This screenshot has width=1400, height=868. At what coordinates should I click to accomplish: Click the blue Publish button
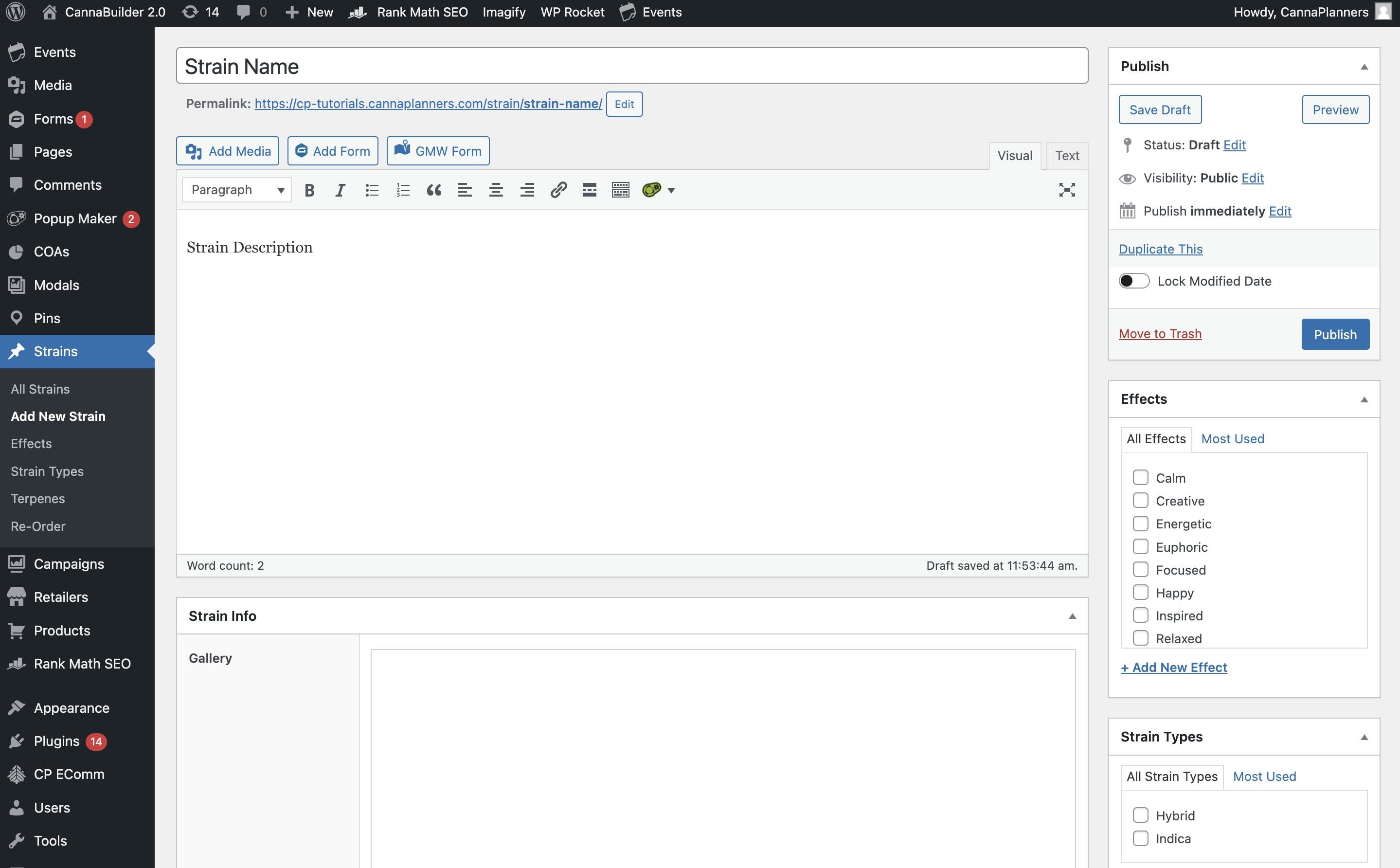click(1335, 334)
